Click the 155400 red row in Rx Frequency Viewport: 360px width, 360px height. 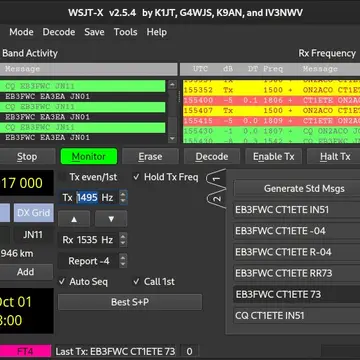(x=272, y=100)
